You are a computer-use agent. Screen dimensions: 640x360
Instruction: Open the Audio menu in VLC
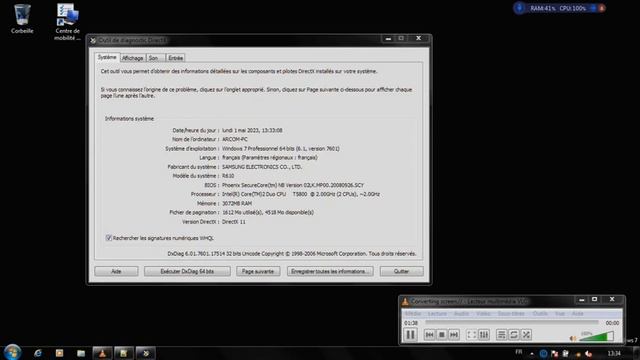tap(462, 313)
